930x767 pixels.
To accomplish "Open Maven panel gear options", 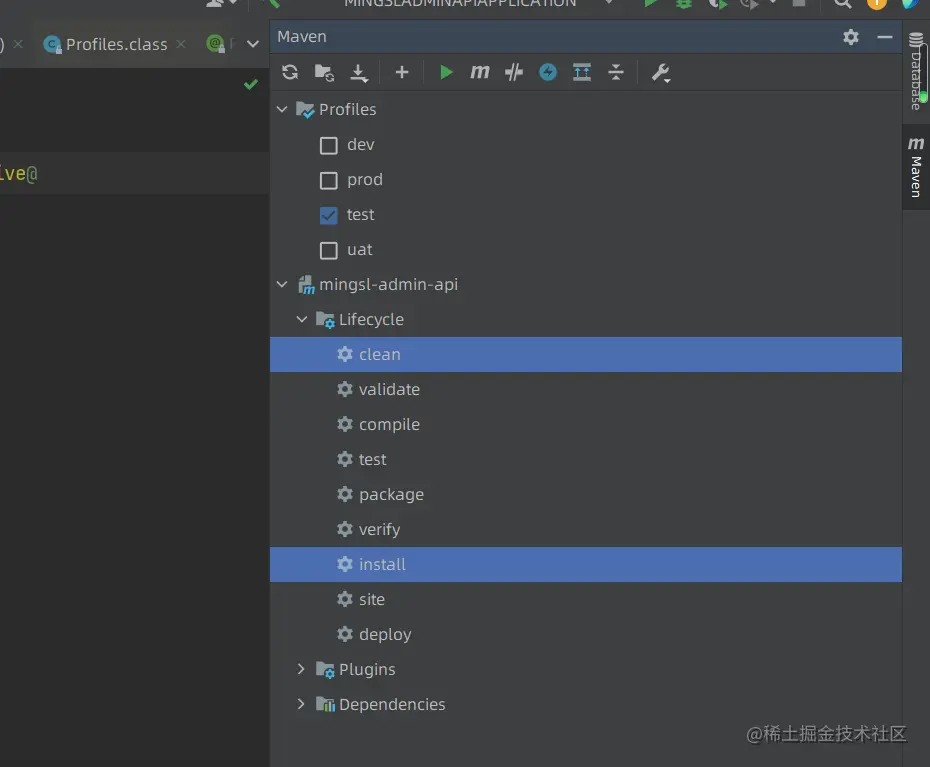I will click(851, 37).
